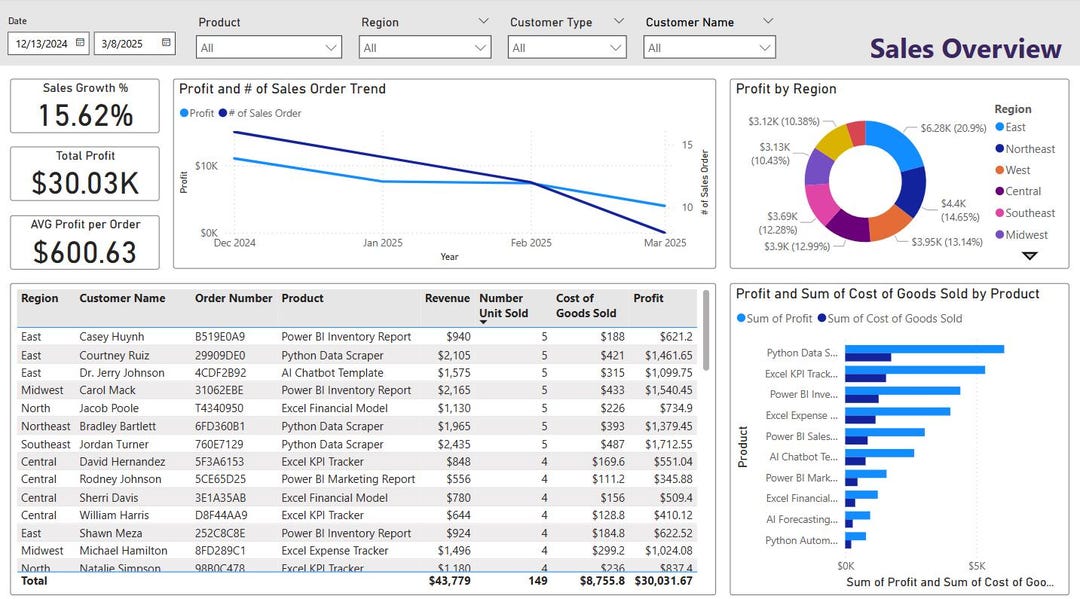Sort table by Region column header

point(39,298)
